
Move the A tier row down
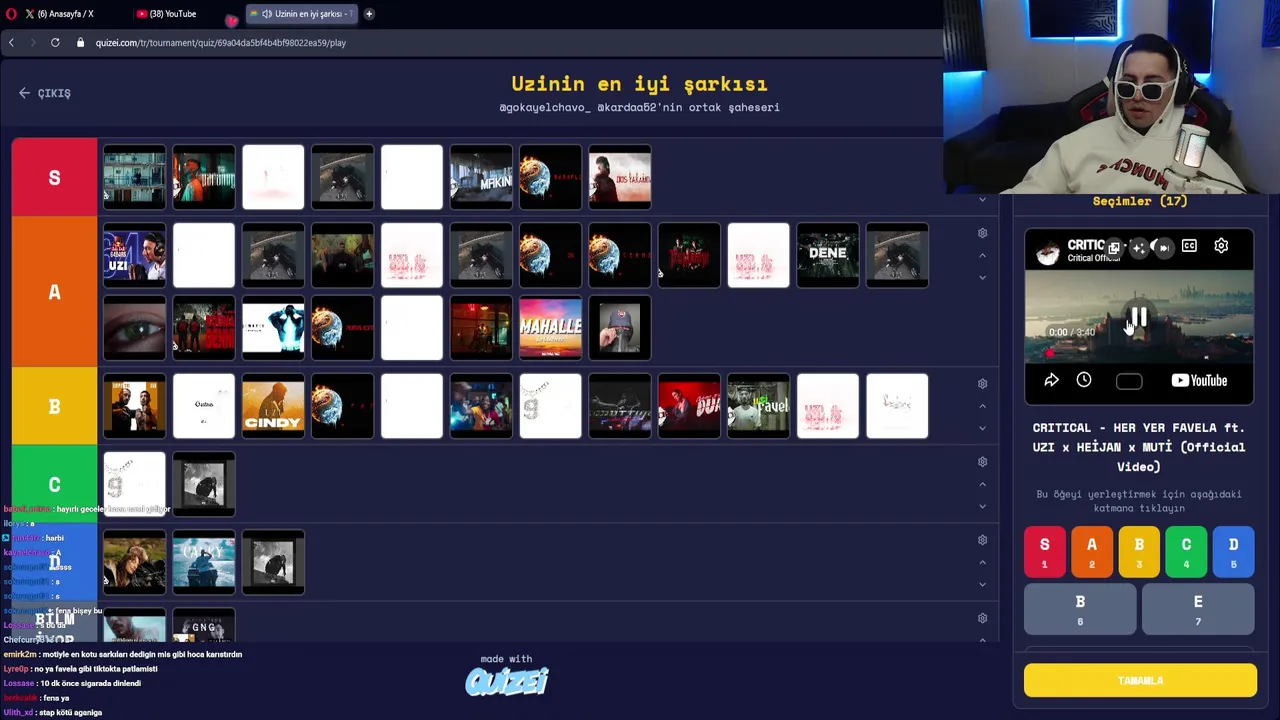click(x=982, y=278)
